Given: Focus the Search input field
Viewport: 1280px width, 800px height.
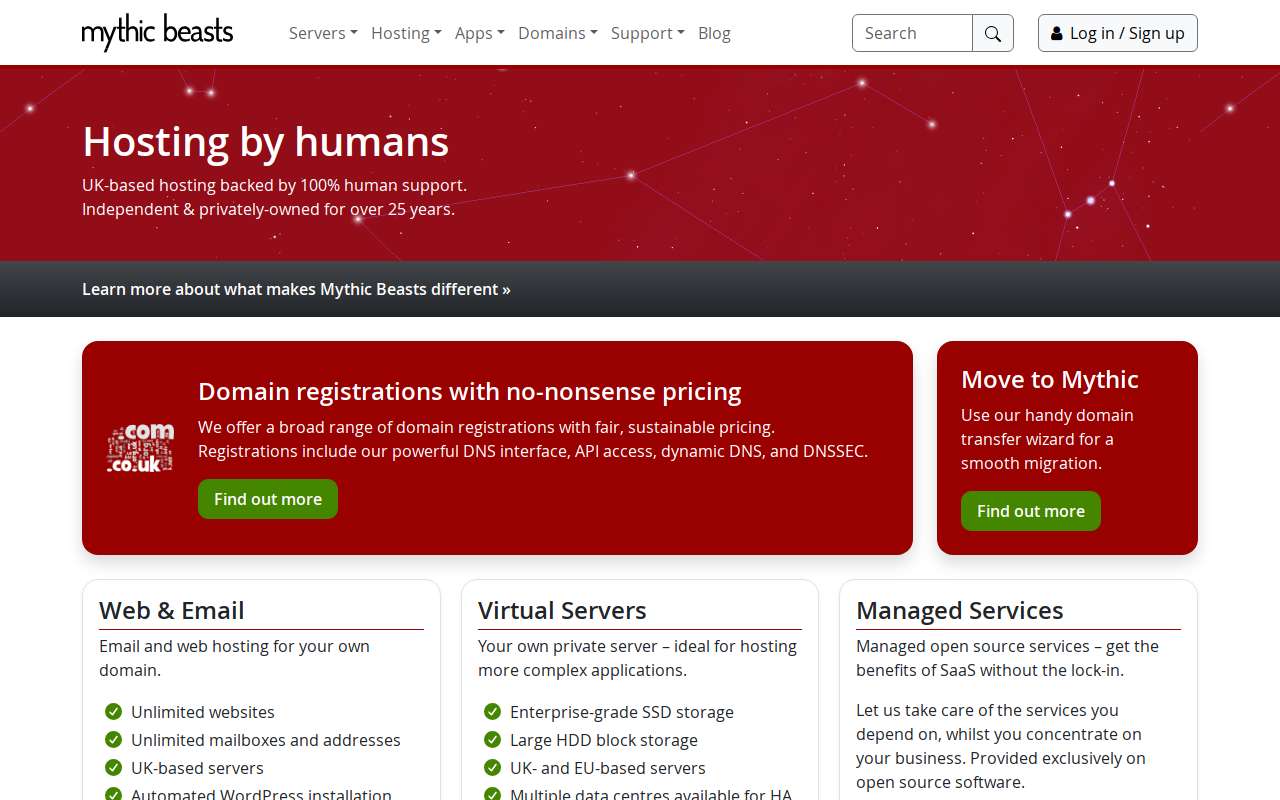Looking at the screenshot, I should tap(912, 33).
